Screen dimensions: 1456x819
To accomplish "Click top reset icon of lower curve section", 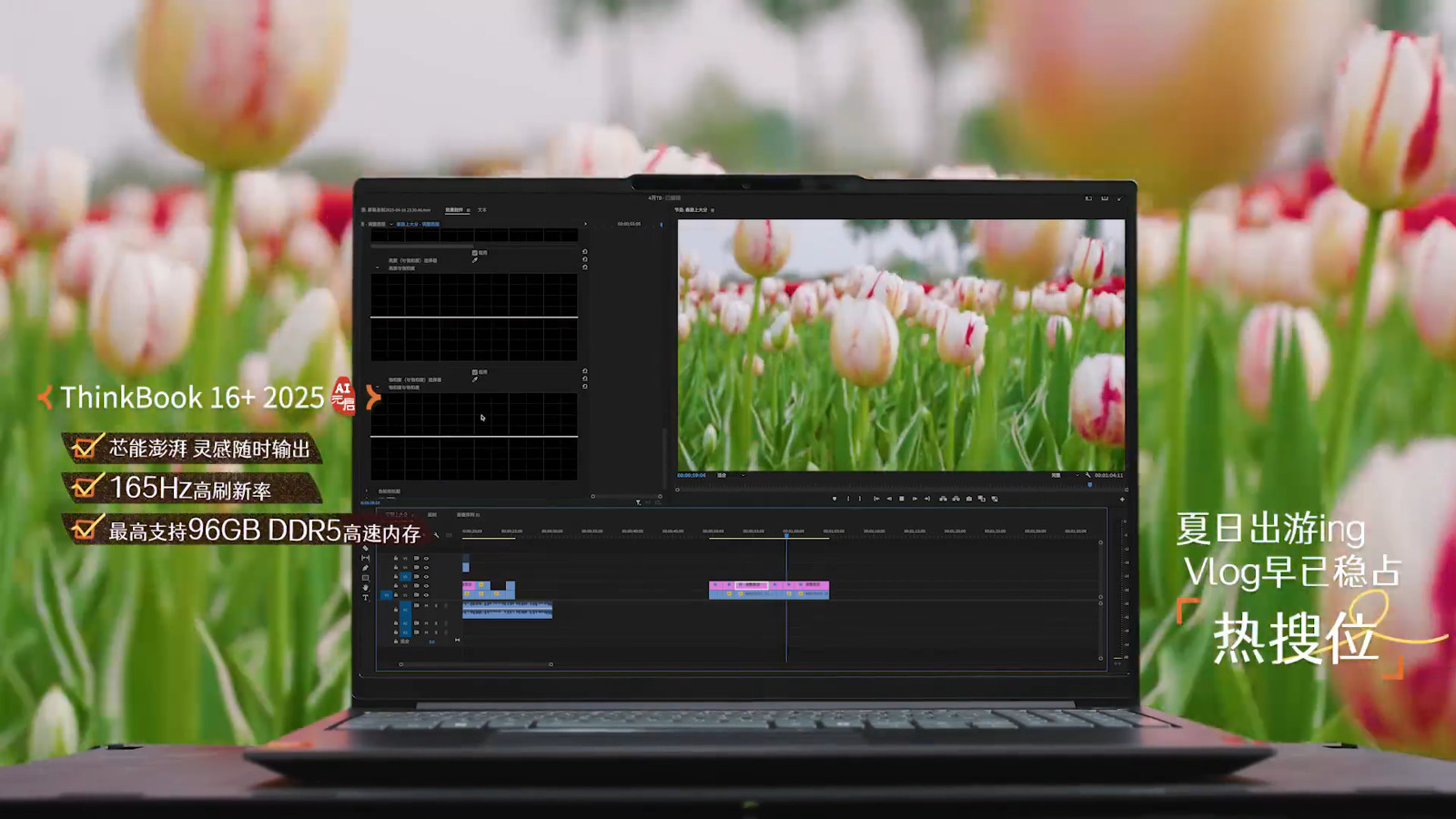I will tap(585, 370).
